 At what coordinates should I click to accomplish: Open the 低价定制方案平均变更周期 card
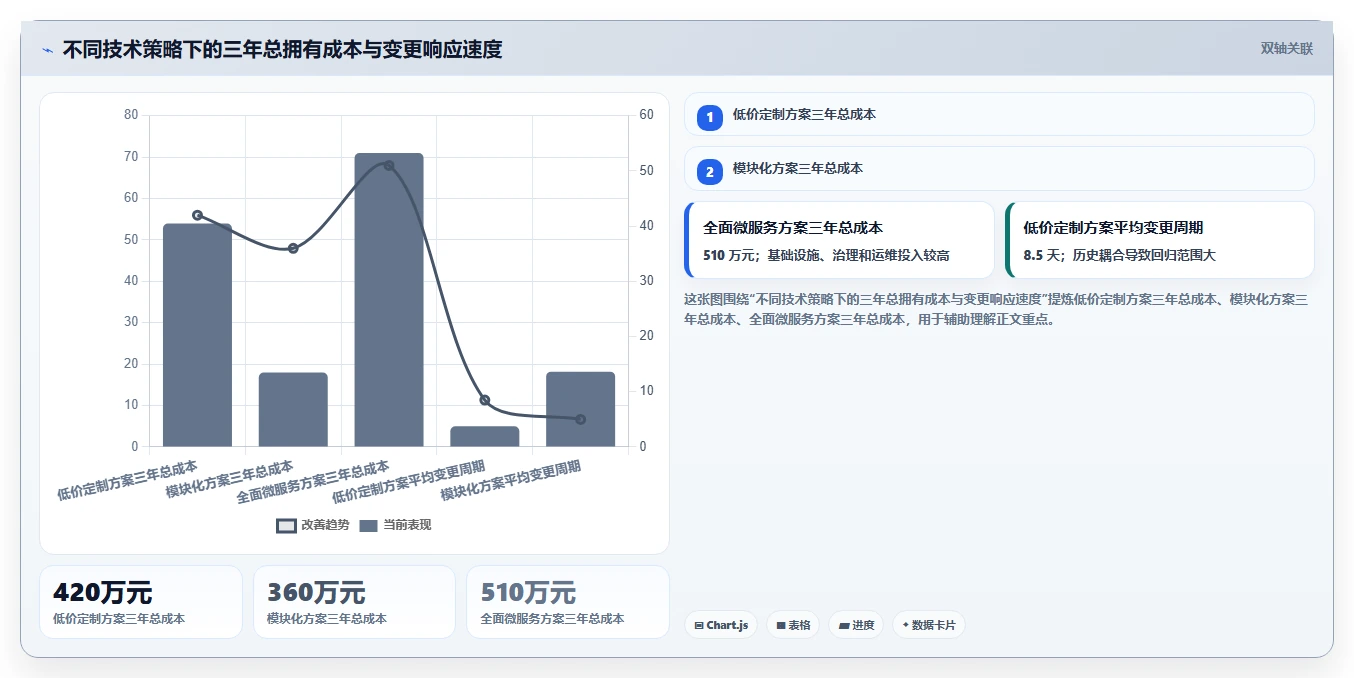tap(1159, 240)
